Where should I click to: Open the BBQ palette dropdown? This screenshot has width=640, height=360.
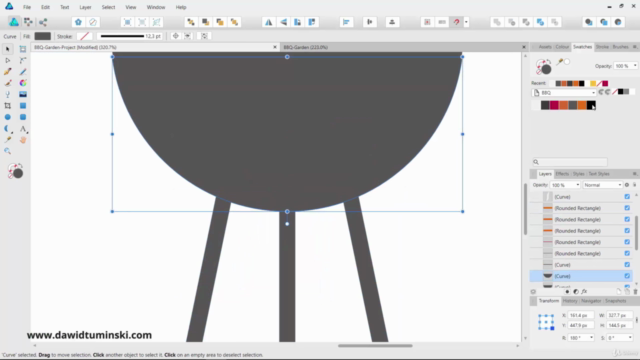593,93
